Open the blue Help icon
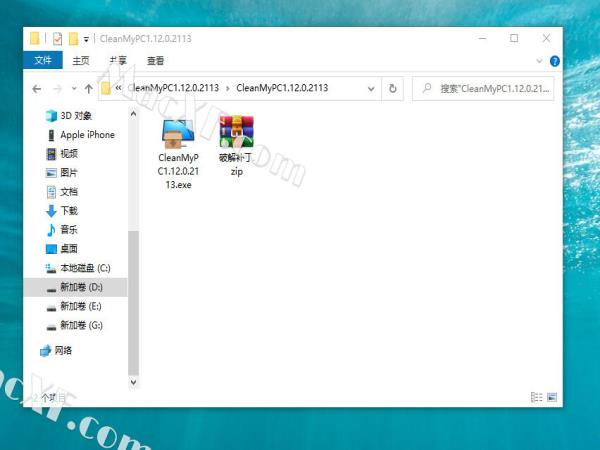The width and height of the screenshot is (600, 450). coord(554,61)
